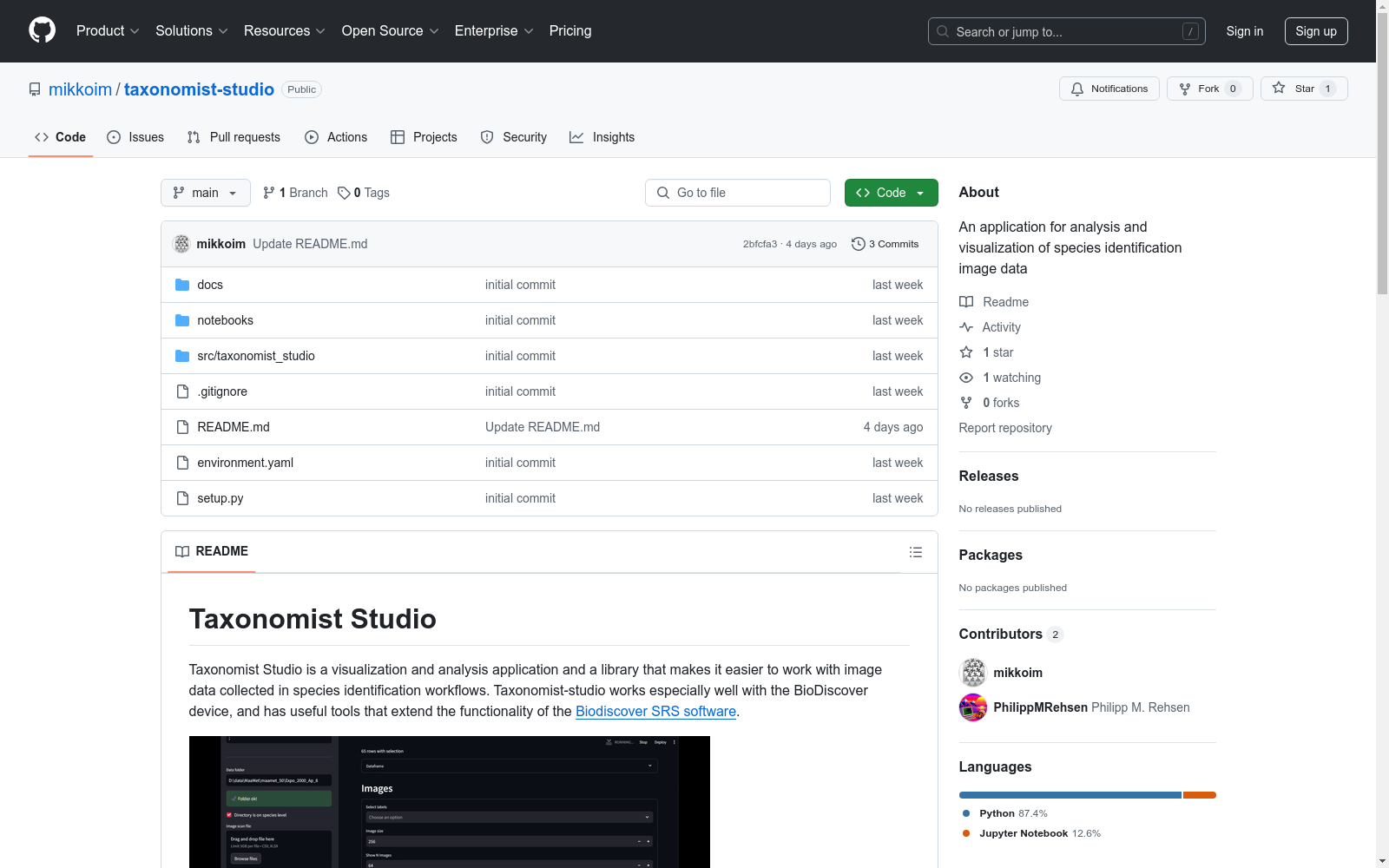Expand the Resources menu
Image resolution: width=1389 pixels, height=868 pixels.
(285, 30)
